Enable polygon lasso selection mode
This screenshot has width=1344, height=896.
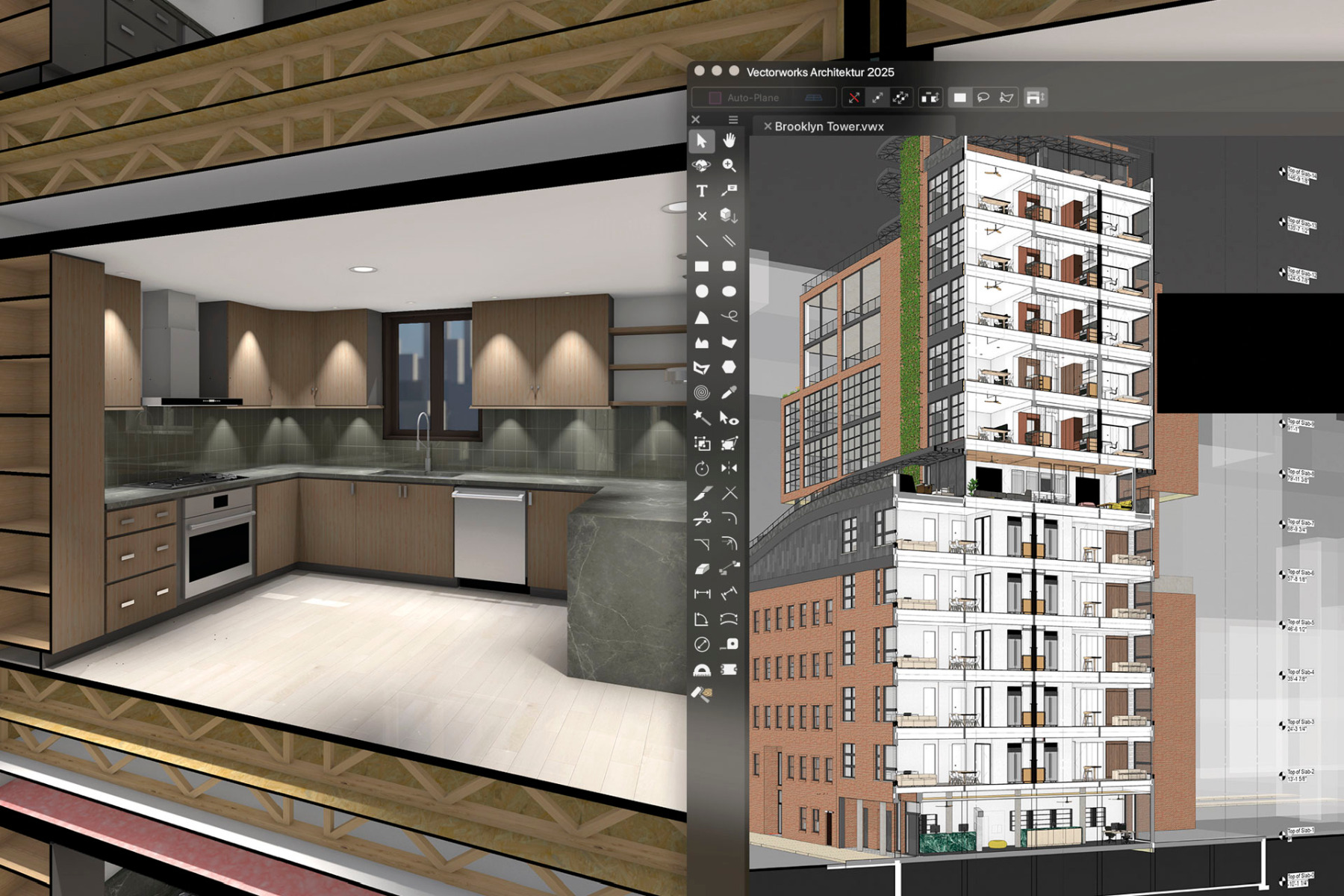[x=1007, y=97]
